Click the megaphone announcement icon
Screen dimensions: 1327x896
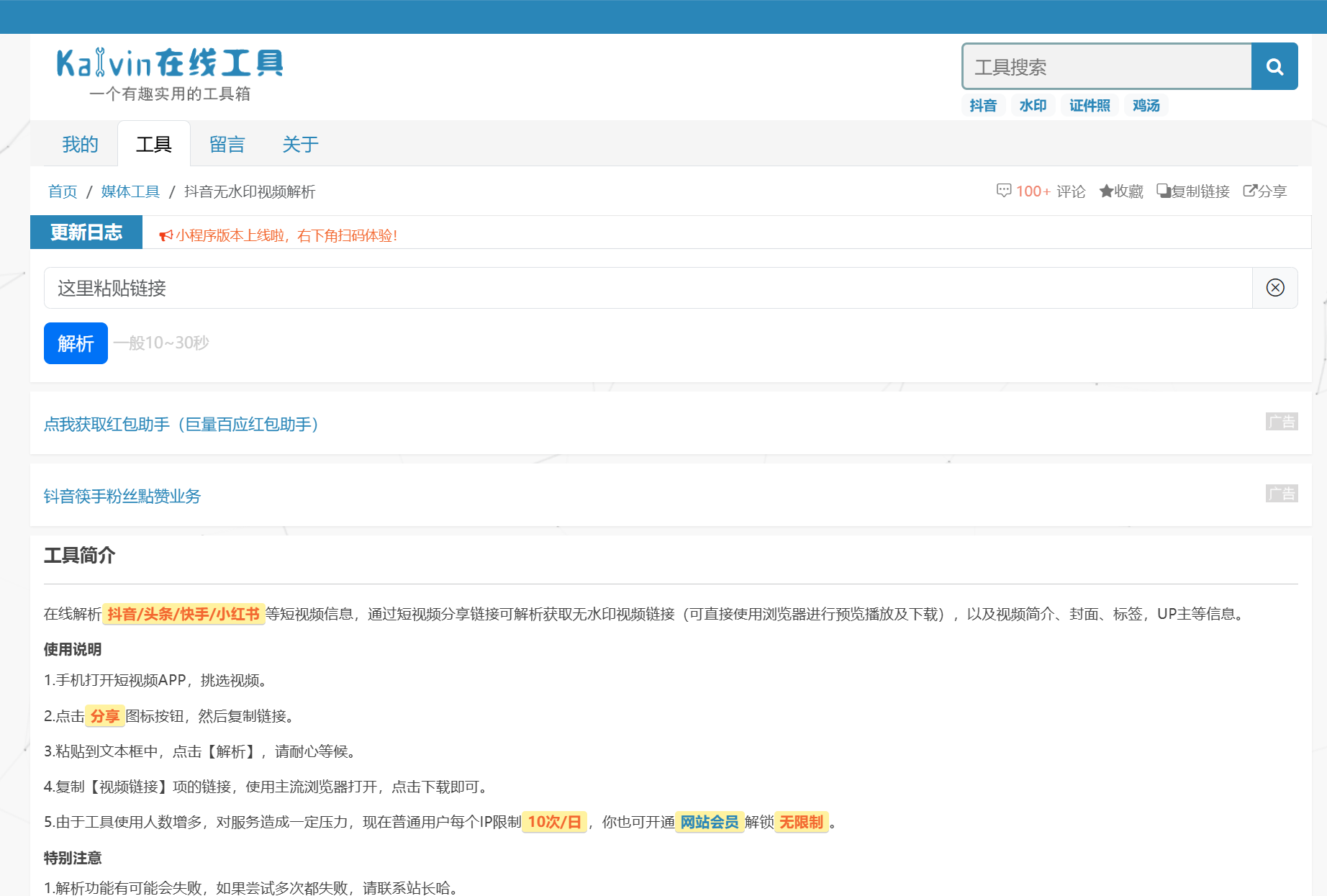pos(166,235)
